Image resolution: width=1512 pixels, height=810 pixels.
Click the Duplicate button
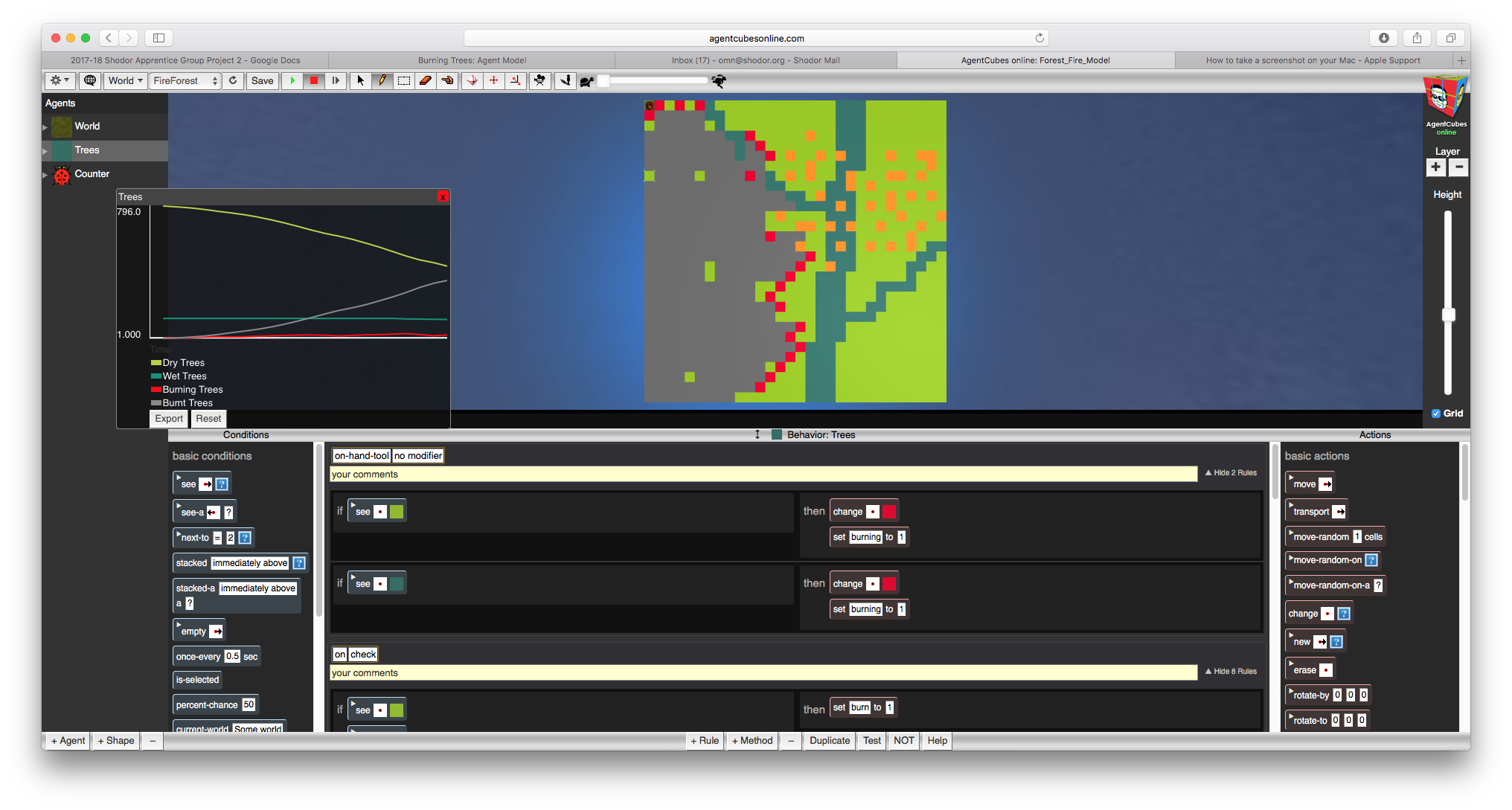point(830,741)
